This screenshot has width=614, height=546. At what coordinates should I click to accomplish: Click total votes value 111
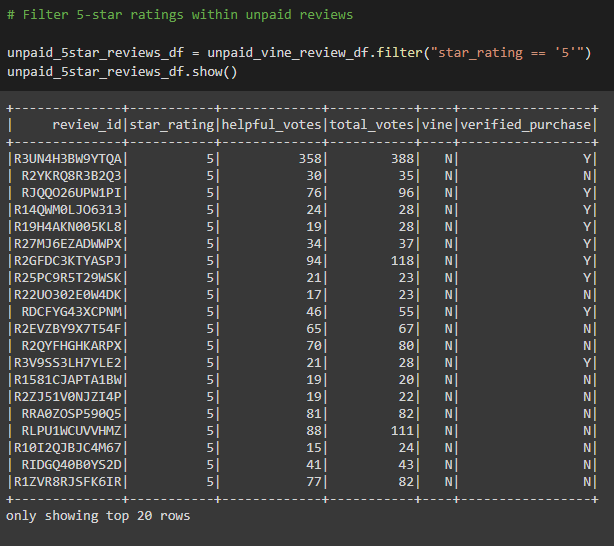pos(403,431)
